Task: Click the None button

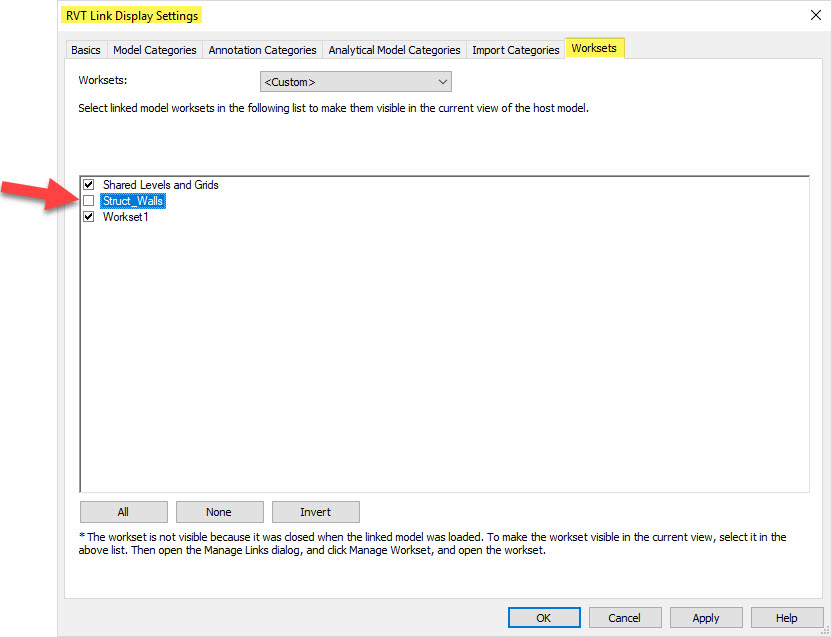Action: point(219,512)
